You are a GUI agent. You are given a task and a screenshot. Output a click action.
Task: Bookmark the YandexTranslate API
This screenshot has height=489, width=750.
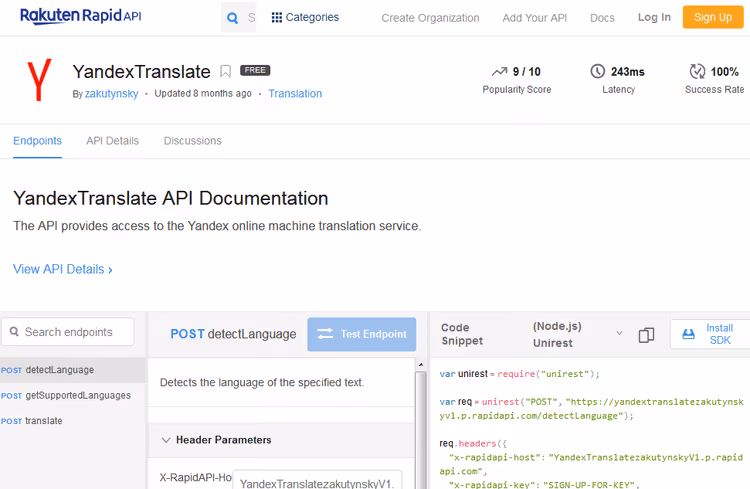pos(225,71)
